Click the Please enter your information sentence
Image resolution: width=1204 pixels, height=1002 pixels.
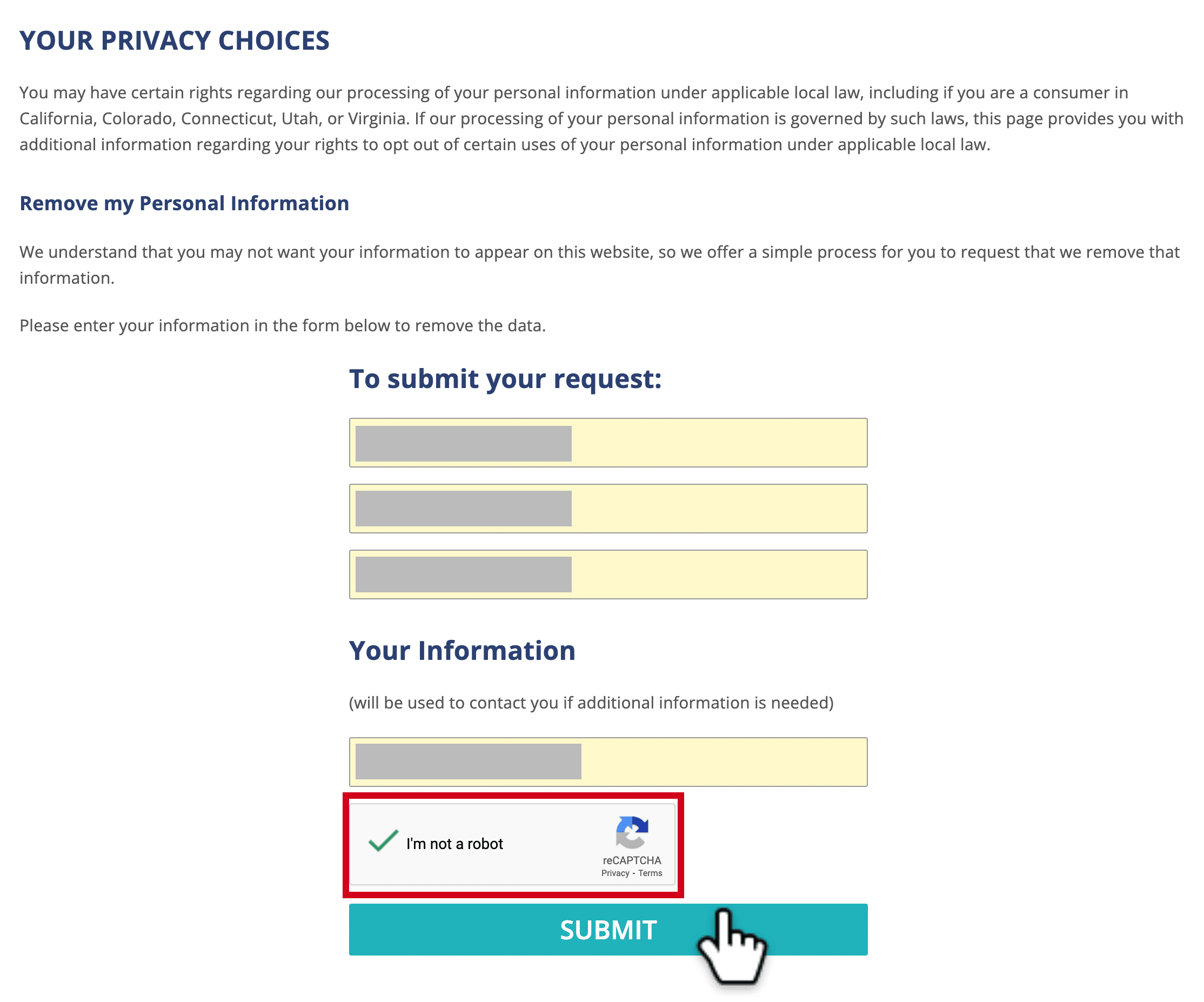click(x=283, y=325)
